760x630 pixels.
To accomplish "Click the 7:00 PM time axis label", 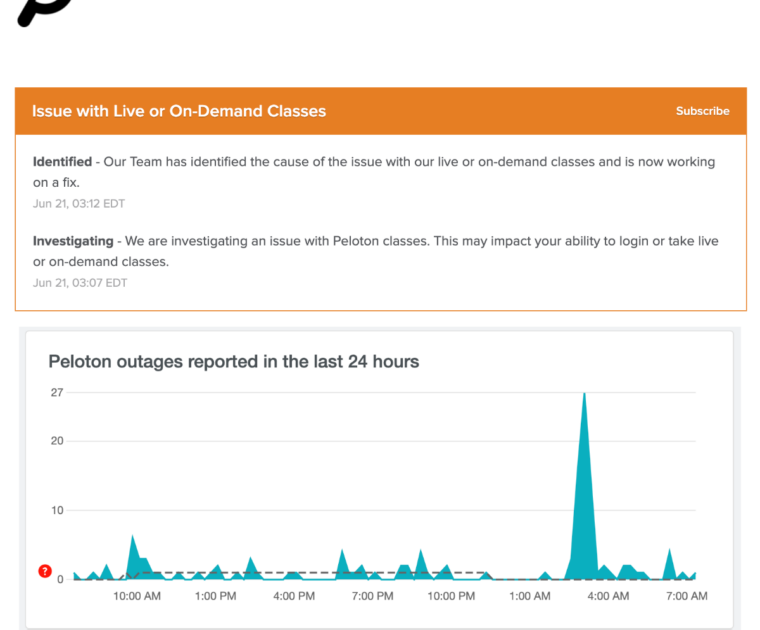I will click(372, 597).
